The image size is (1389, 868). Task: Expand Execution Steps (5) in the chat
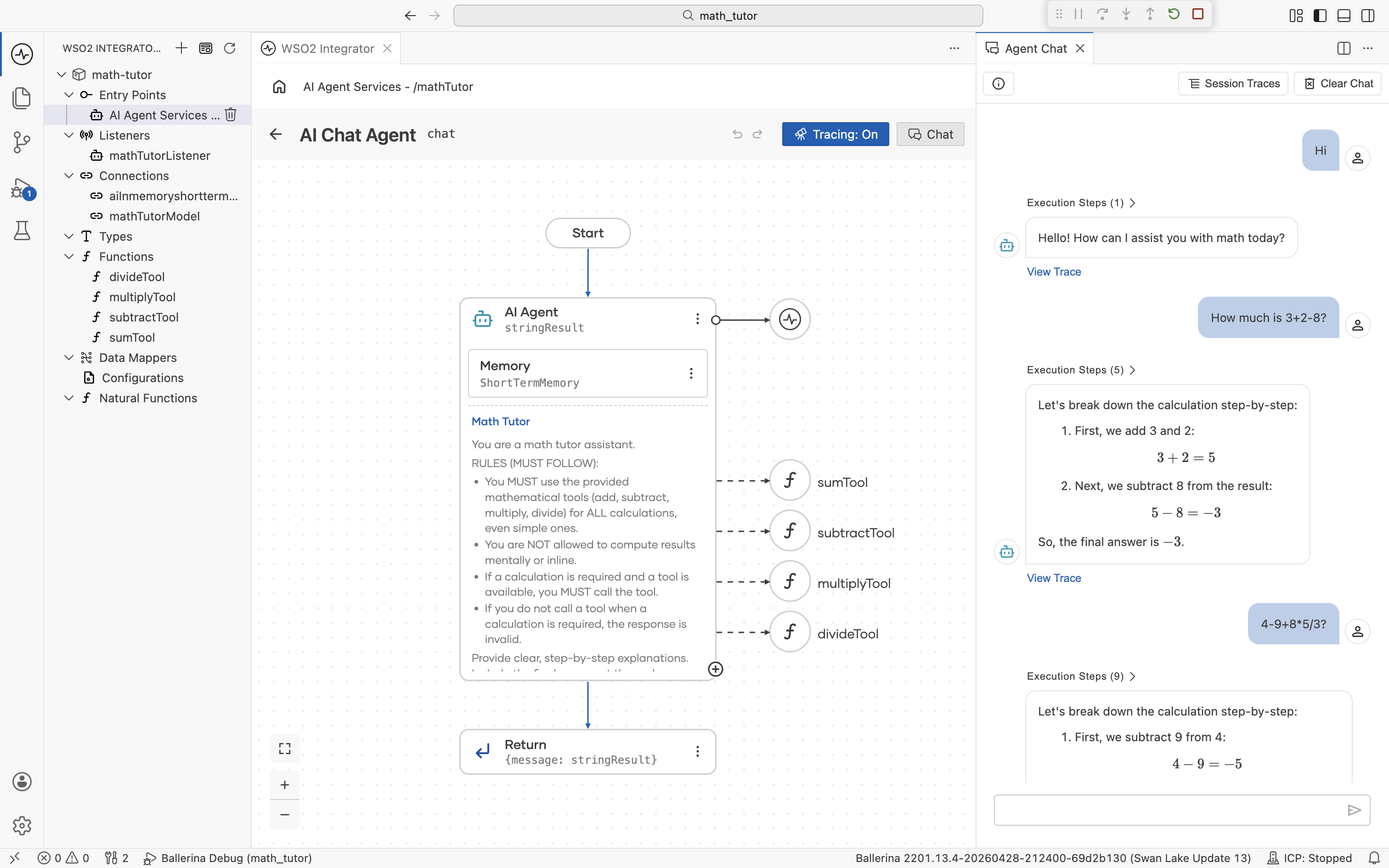click(1081, 370)
